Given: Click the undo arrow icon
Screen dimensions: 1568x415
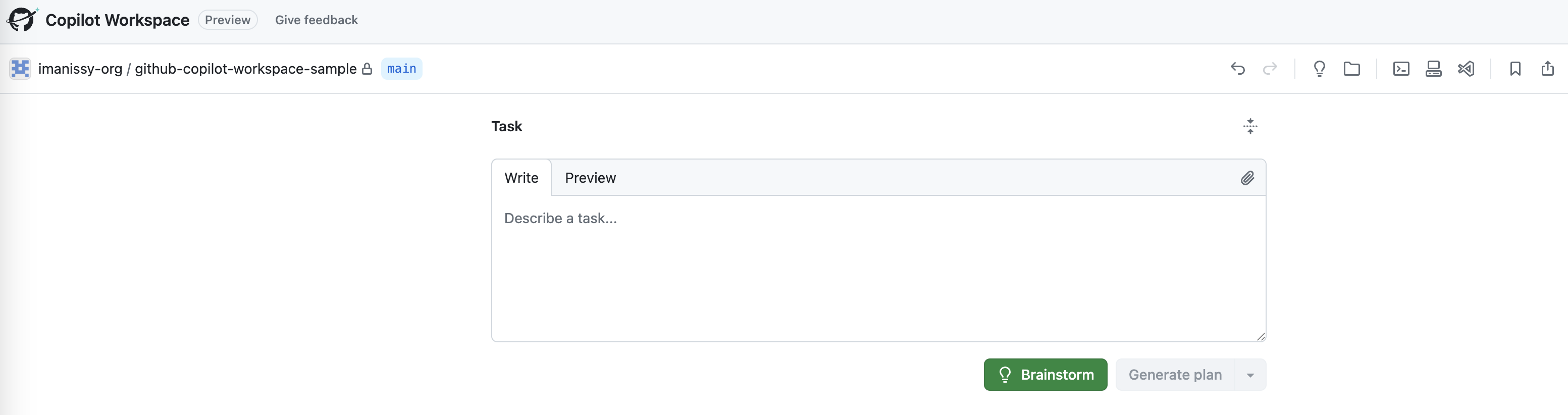Looking at the screenshot, I should 1237,69.
